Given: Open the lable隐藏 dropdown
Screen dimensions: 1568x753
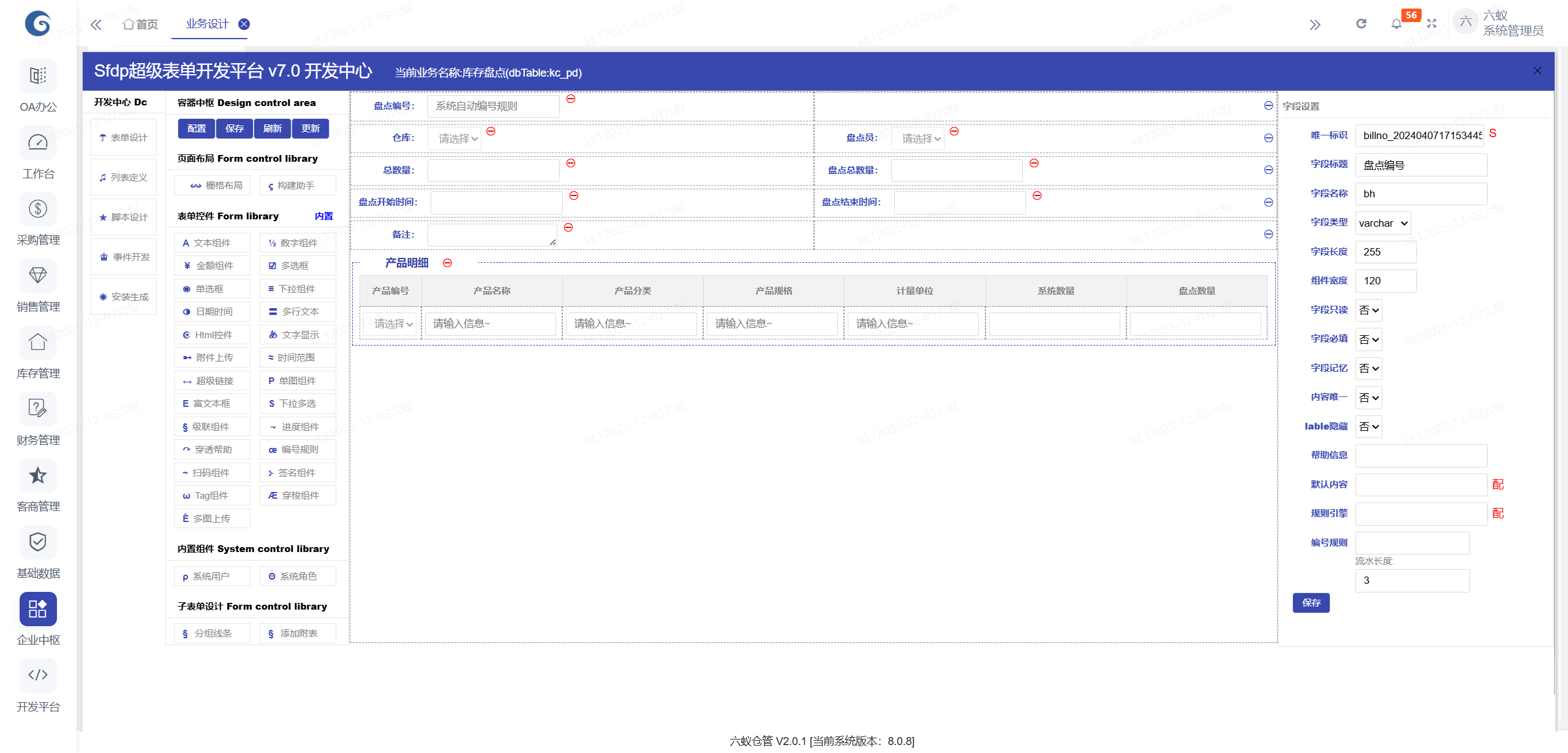Looking at the screenshot, I should (x=1369, y=427).
